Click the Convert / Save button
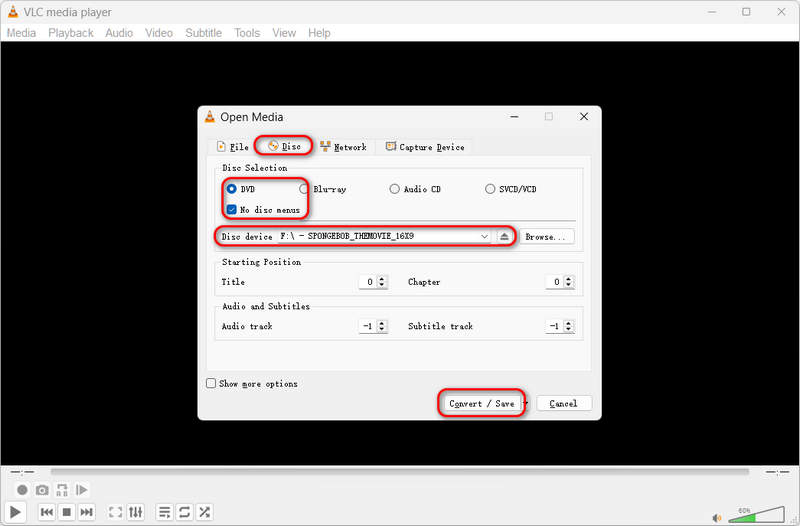Image resolution: width=800 pixels, height=526 pixels. [x=482, y=403]
